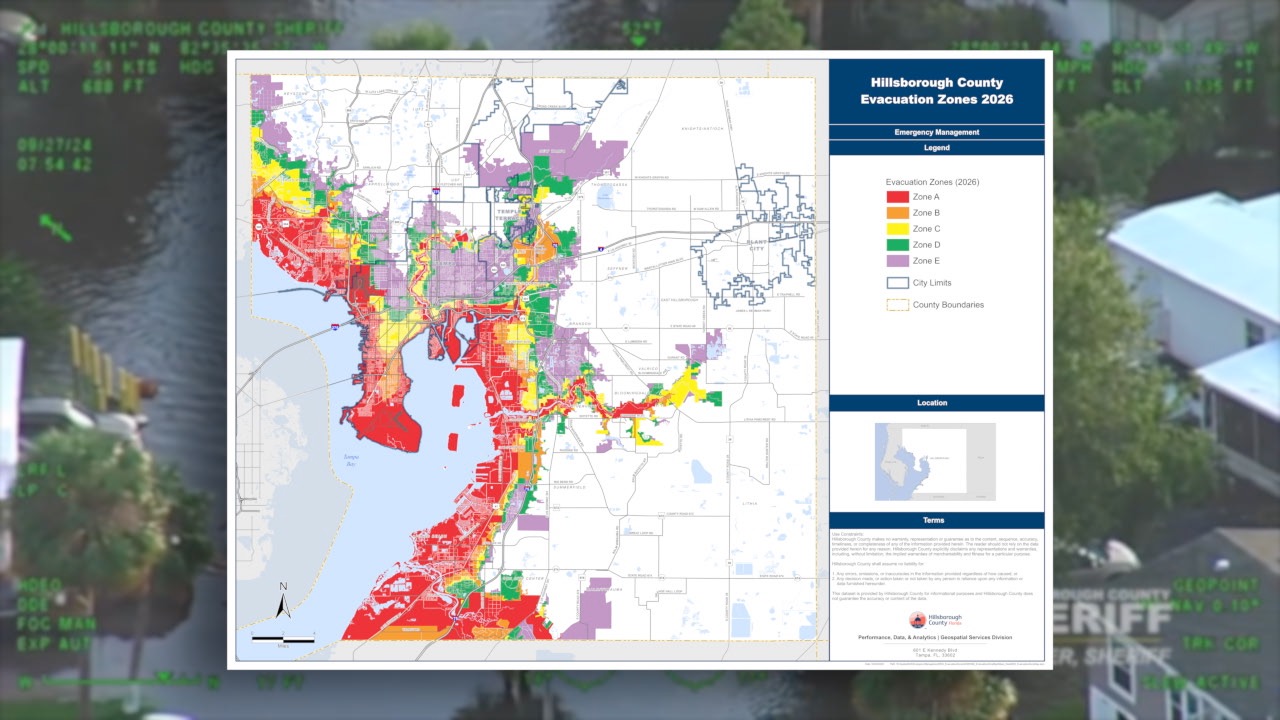Click the 'SUMMERFIELD' label on the map

pos(569,487)
